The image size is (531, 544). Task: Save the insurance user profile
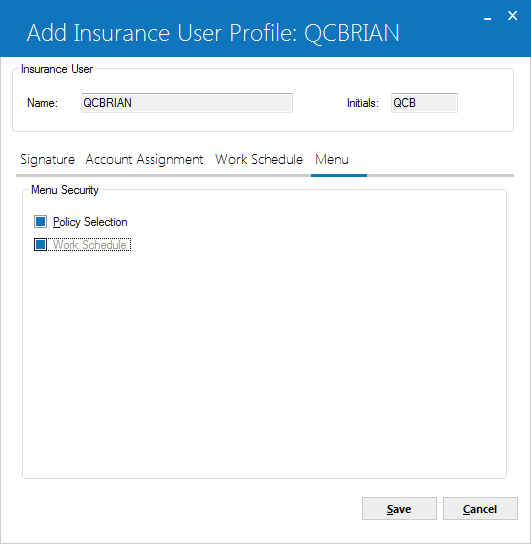399,509
